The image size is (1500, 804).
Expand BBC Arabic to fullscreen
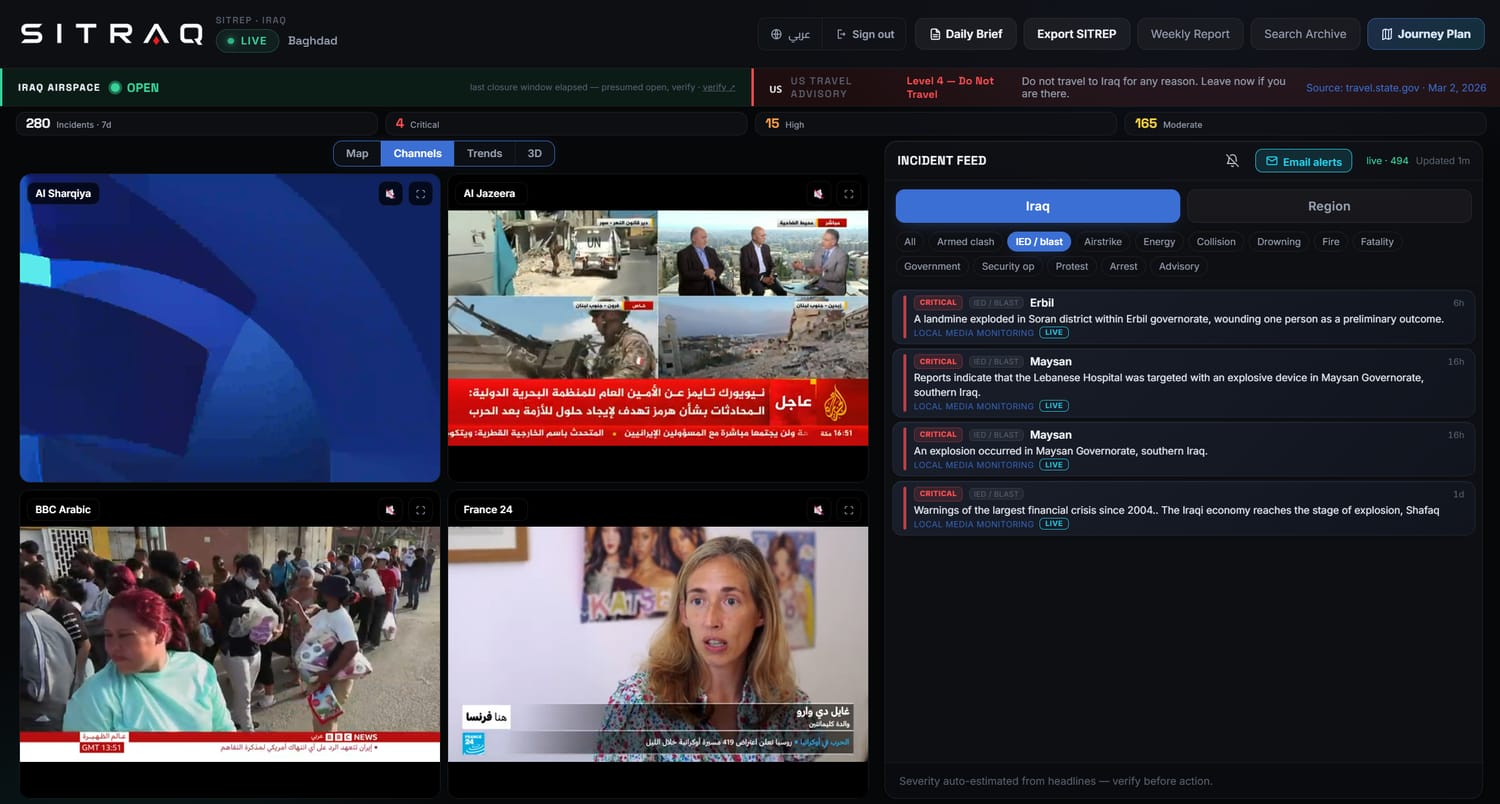tap(421, 510)
